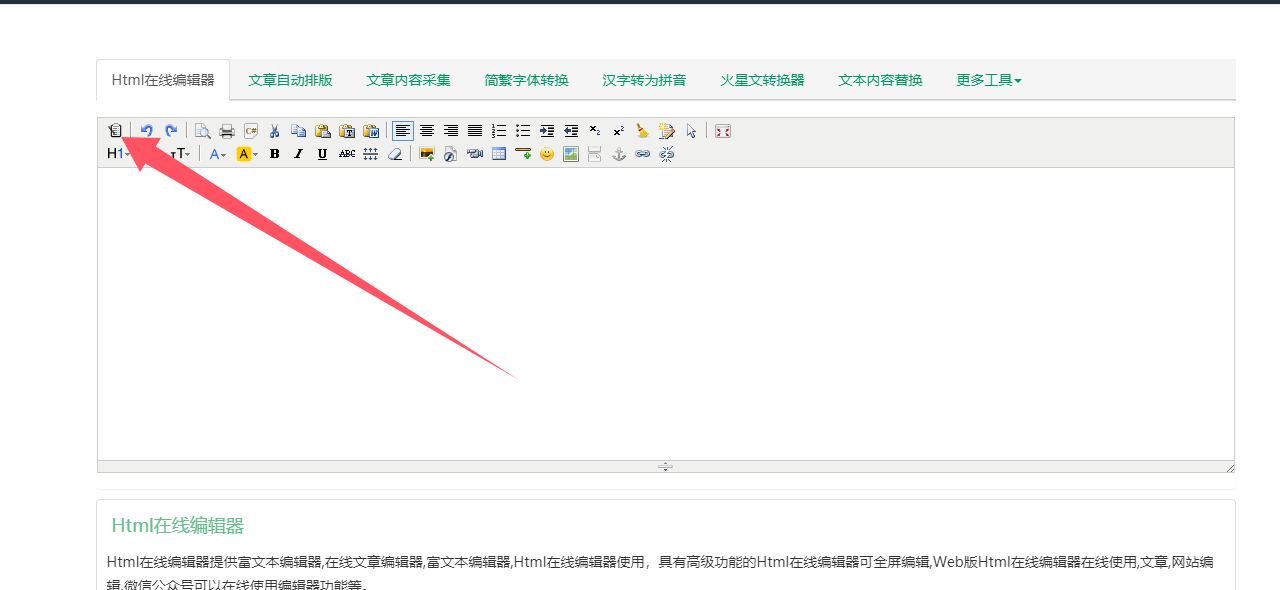Switch to the 文章自动排版 tab
This screenshot has width=1280, height=590.
coord(290,80)
